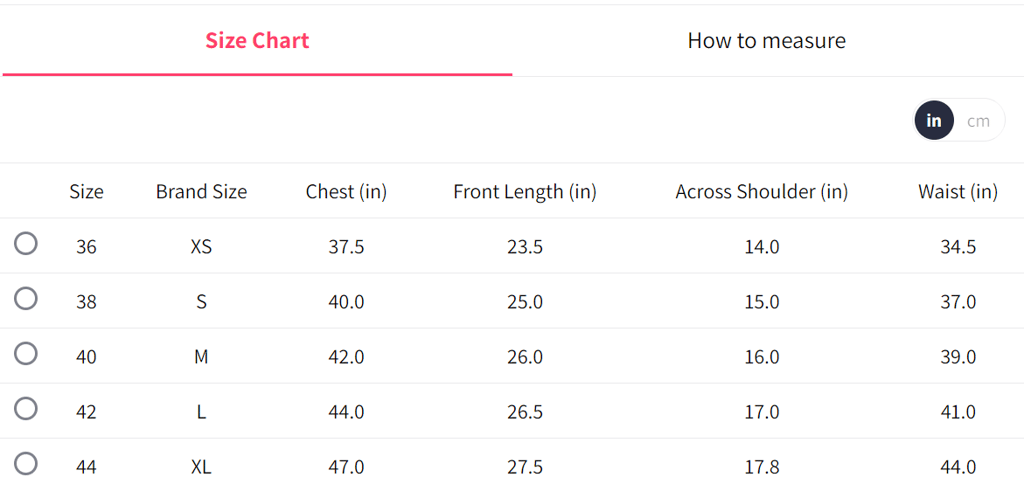Click the Size column header
This screenshot has height=491, width=1024.
click(86, 192)
